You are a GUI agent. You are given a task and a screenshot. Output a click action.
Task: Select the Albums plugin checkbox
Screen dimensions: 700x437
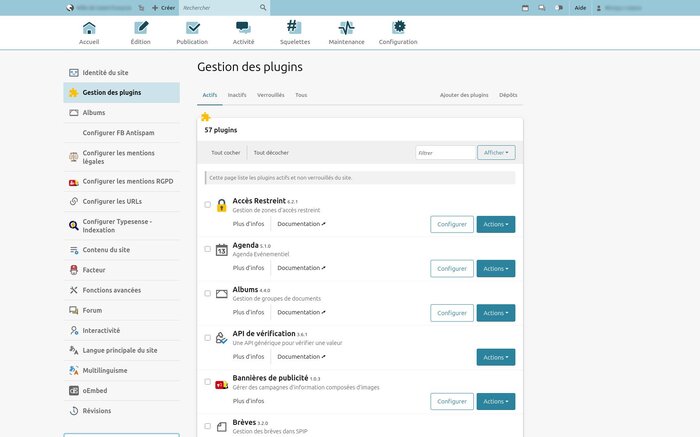208,293
